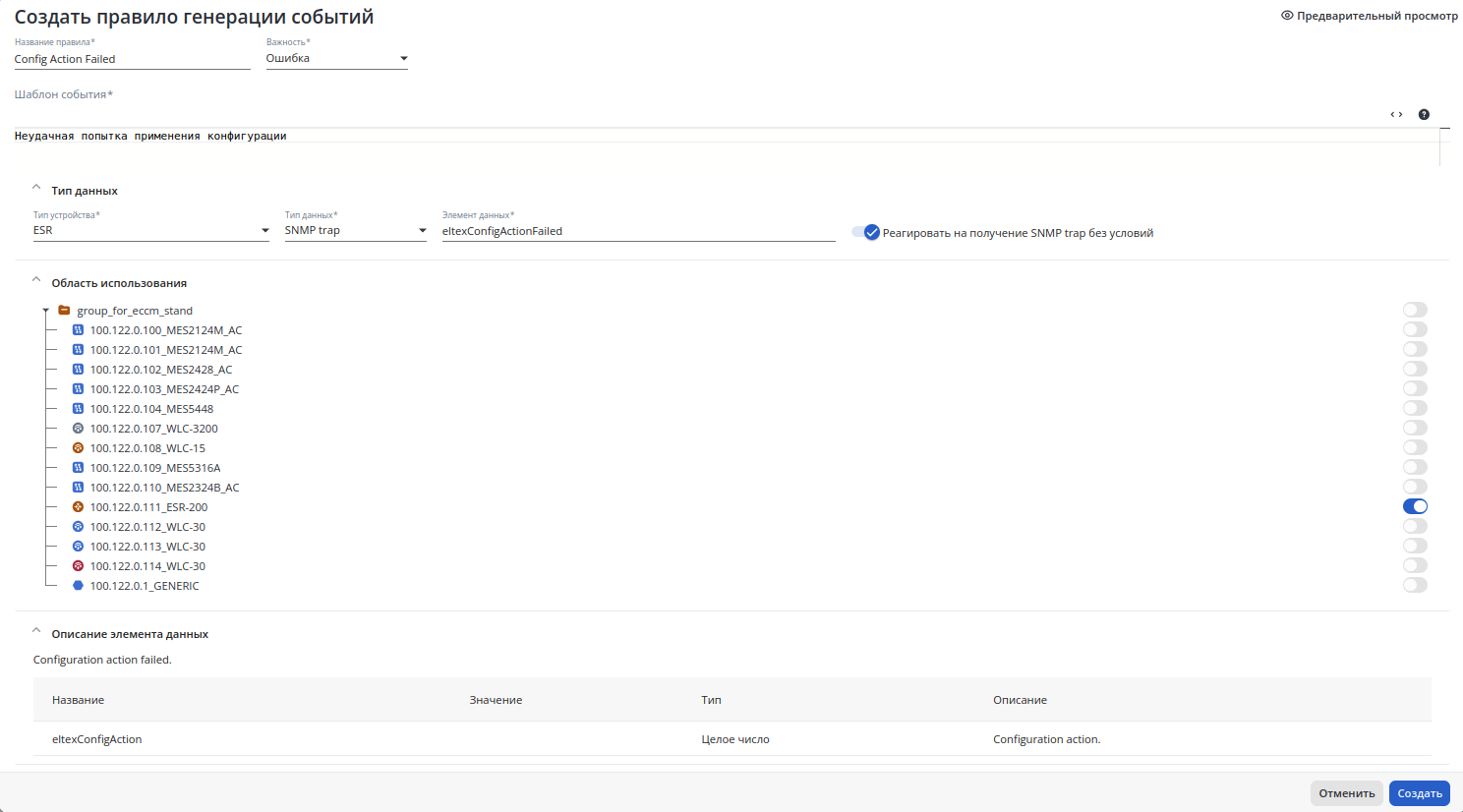Open the Тип устройства dropdown

(151, 231)
